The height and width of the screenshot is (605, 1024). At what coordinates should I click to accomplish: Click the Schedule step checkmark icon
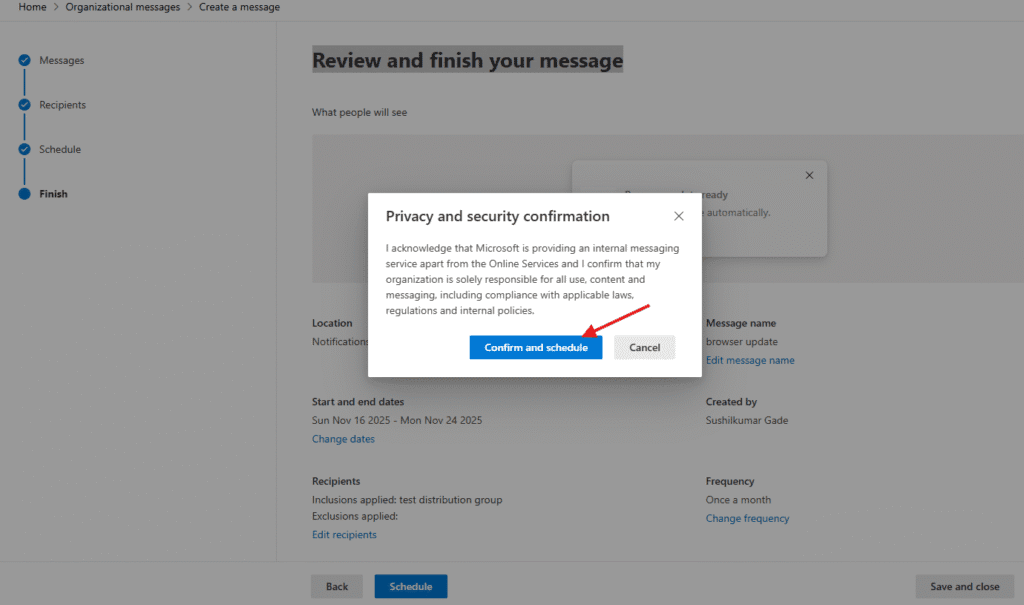(24, 150)
